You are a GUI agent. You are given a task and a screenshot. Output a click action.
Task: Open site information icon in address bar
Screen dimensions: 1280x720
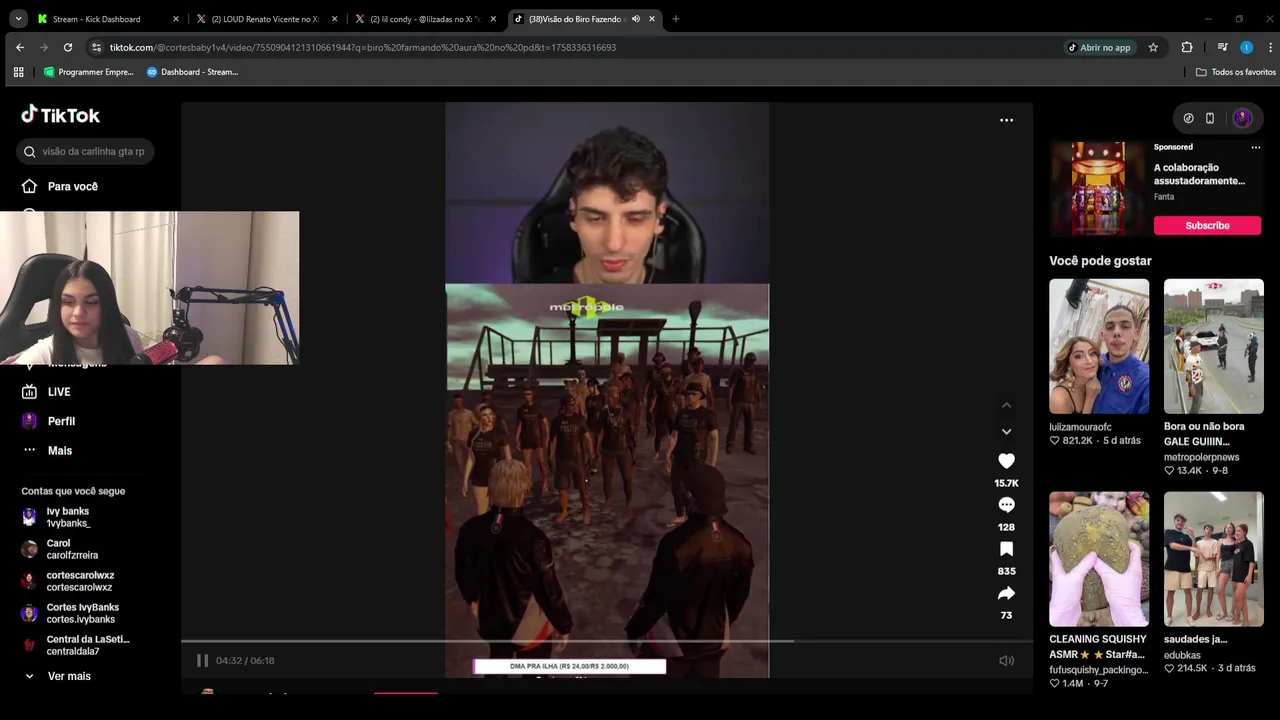pos(96,47)
